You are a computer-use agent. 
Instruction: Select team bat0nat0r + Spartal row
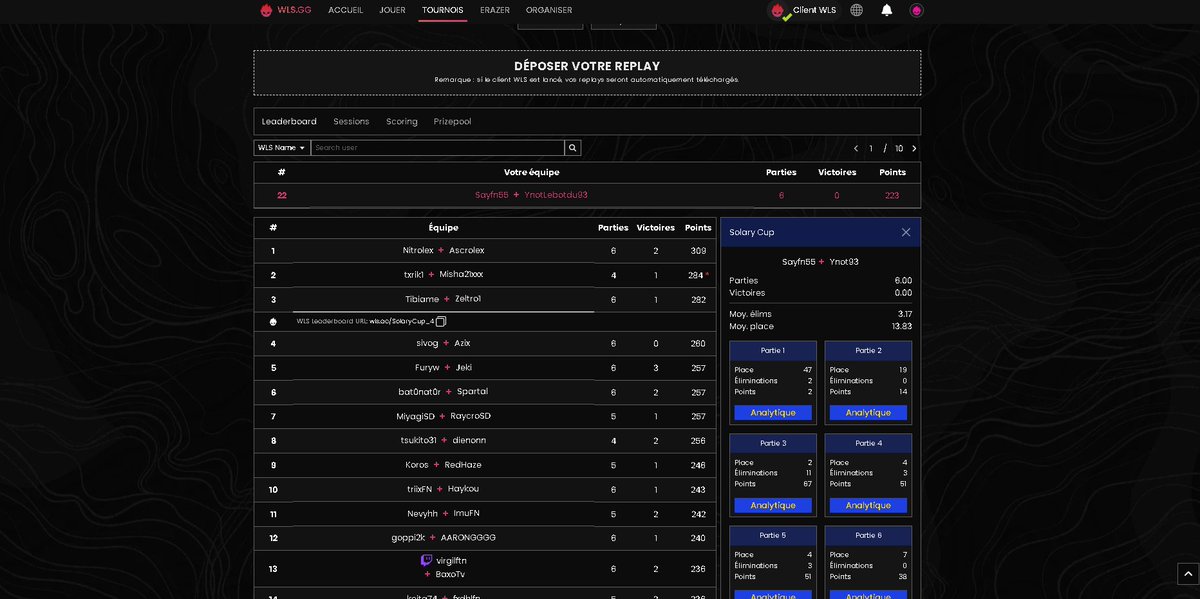coord(485,392)
